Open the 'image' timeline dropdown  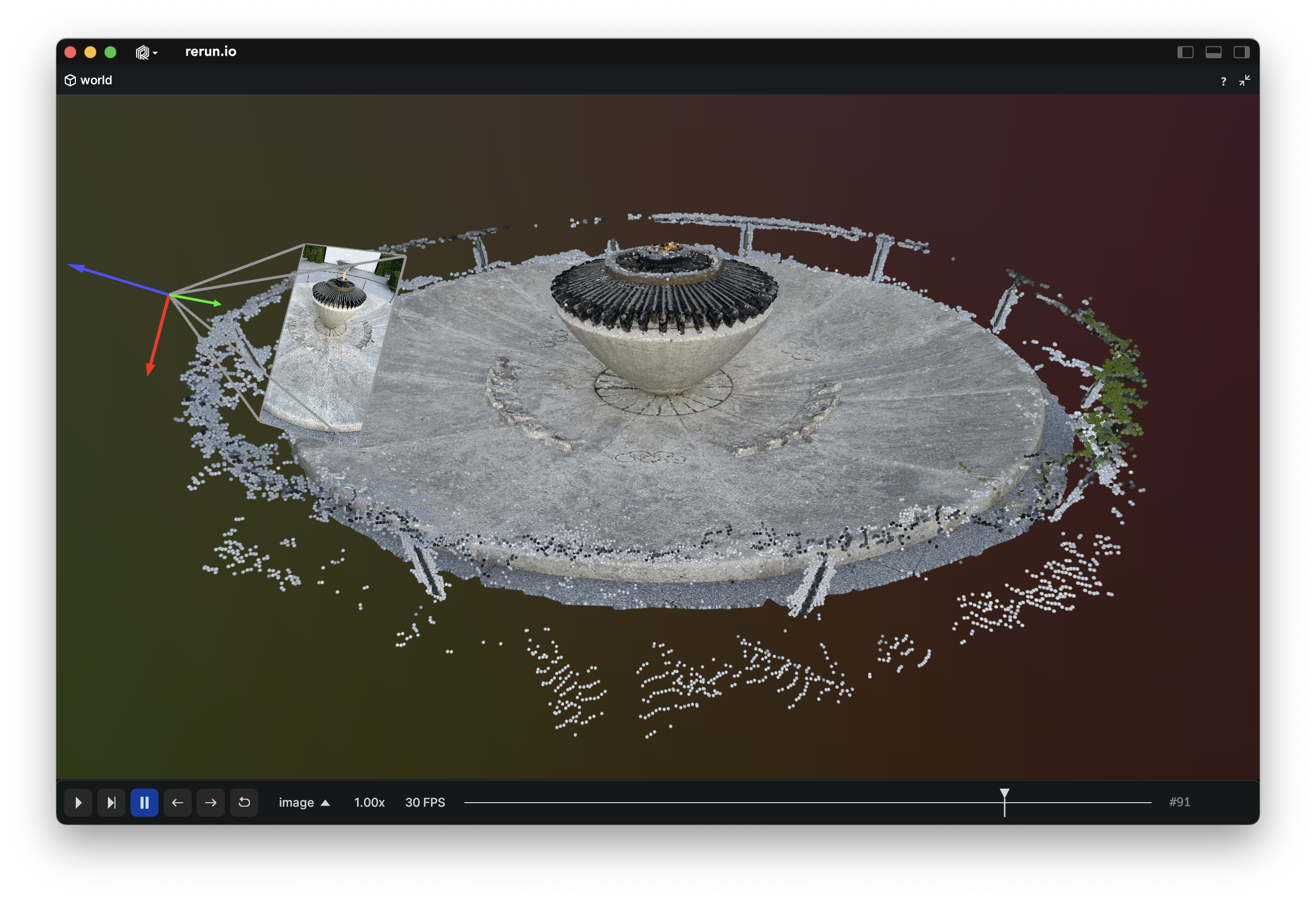(x=304, y=802)
